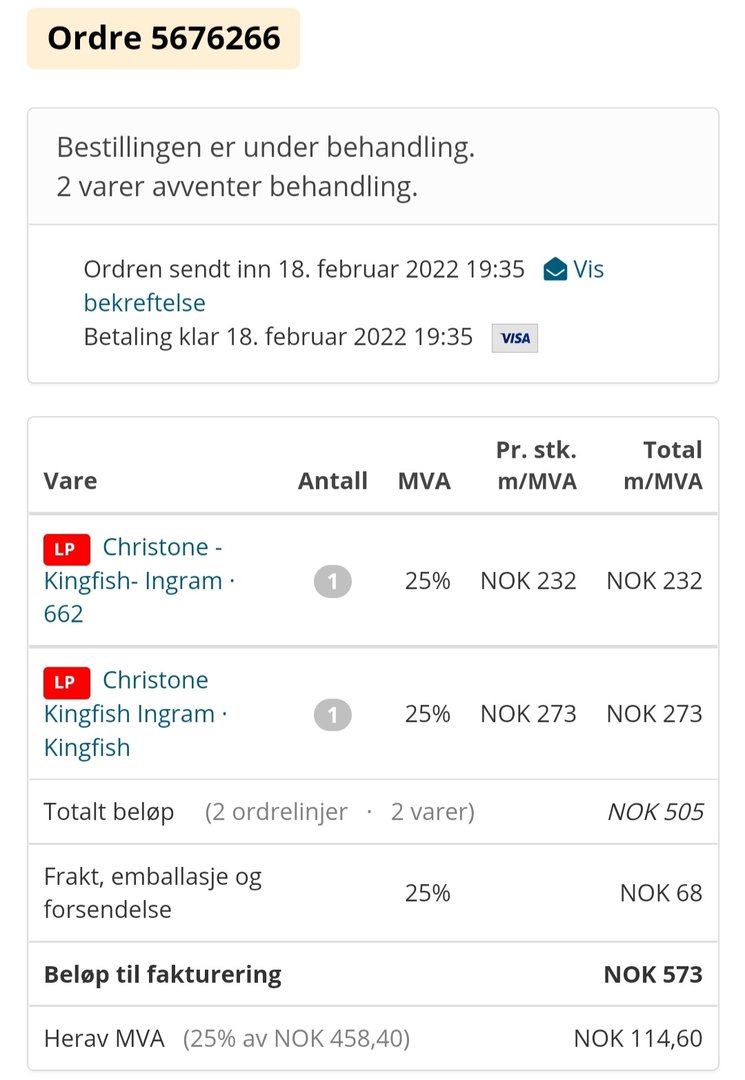Click the Antall column header
The width and height of the screenshot is (745, 1080).
click(333, 481)
